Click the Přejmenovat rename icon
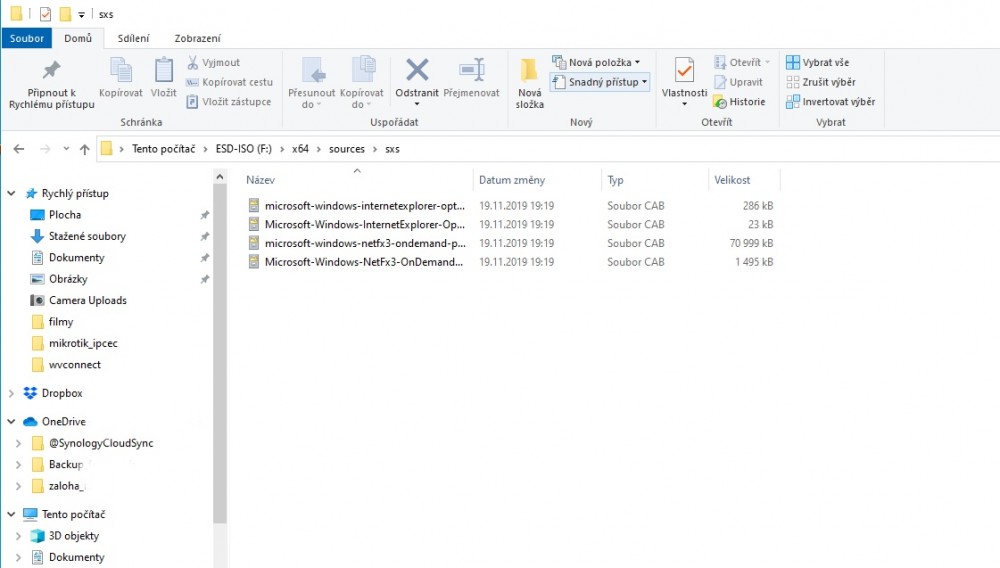Screen dimensions: 1000x568 tap(471, 70)
